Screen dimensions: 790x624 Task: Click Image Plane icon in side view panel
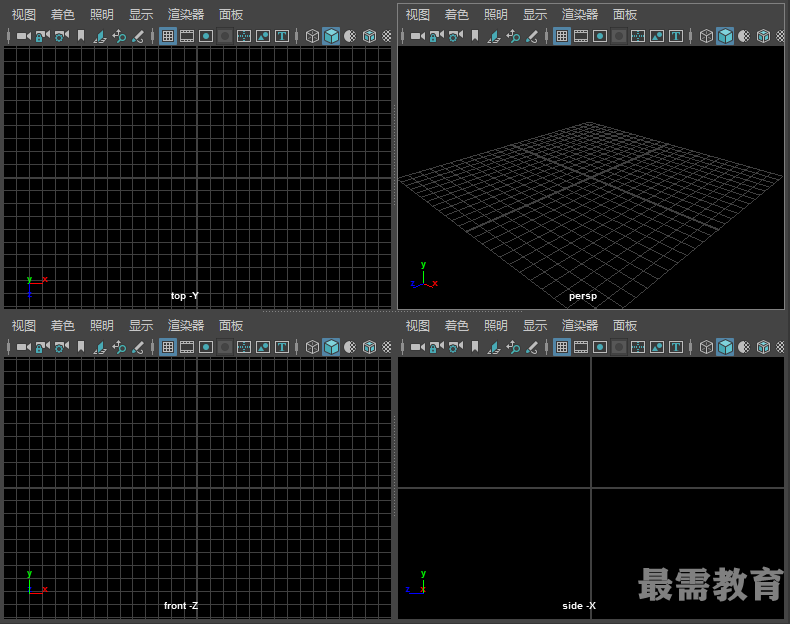[x=494, y=347]
